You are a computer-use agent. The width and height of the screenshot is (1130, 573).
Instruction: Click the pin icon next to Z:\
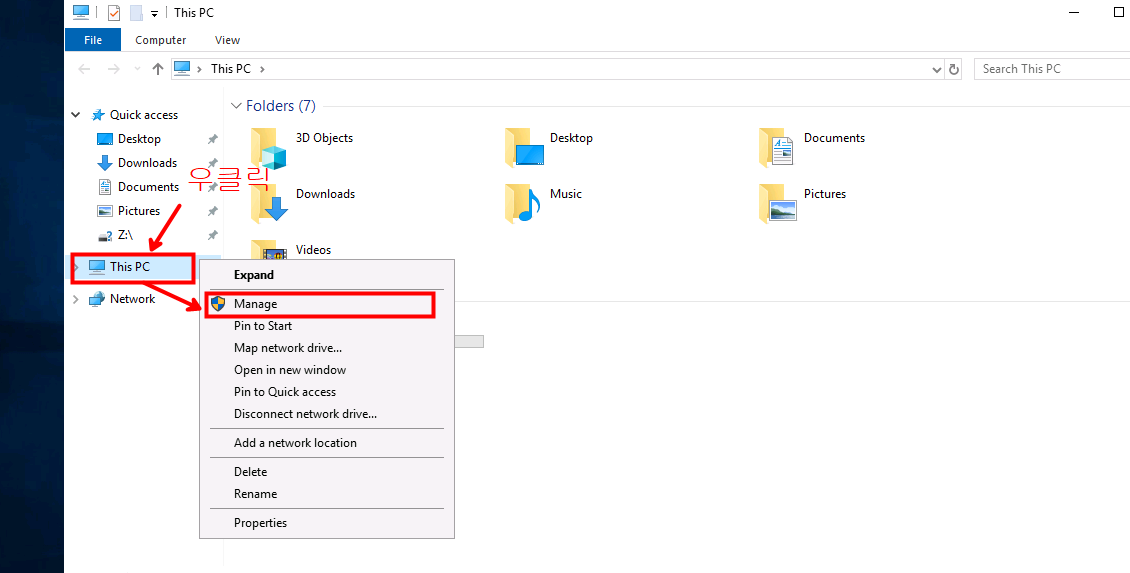pyautogui.click(x=213, y=236)
